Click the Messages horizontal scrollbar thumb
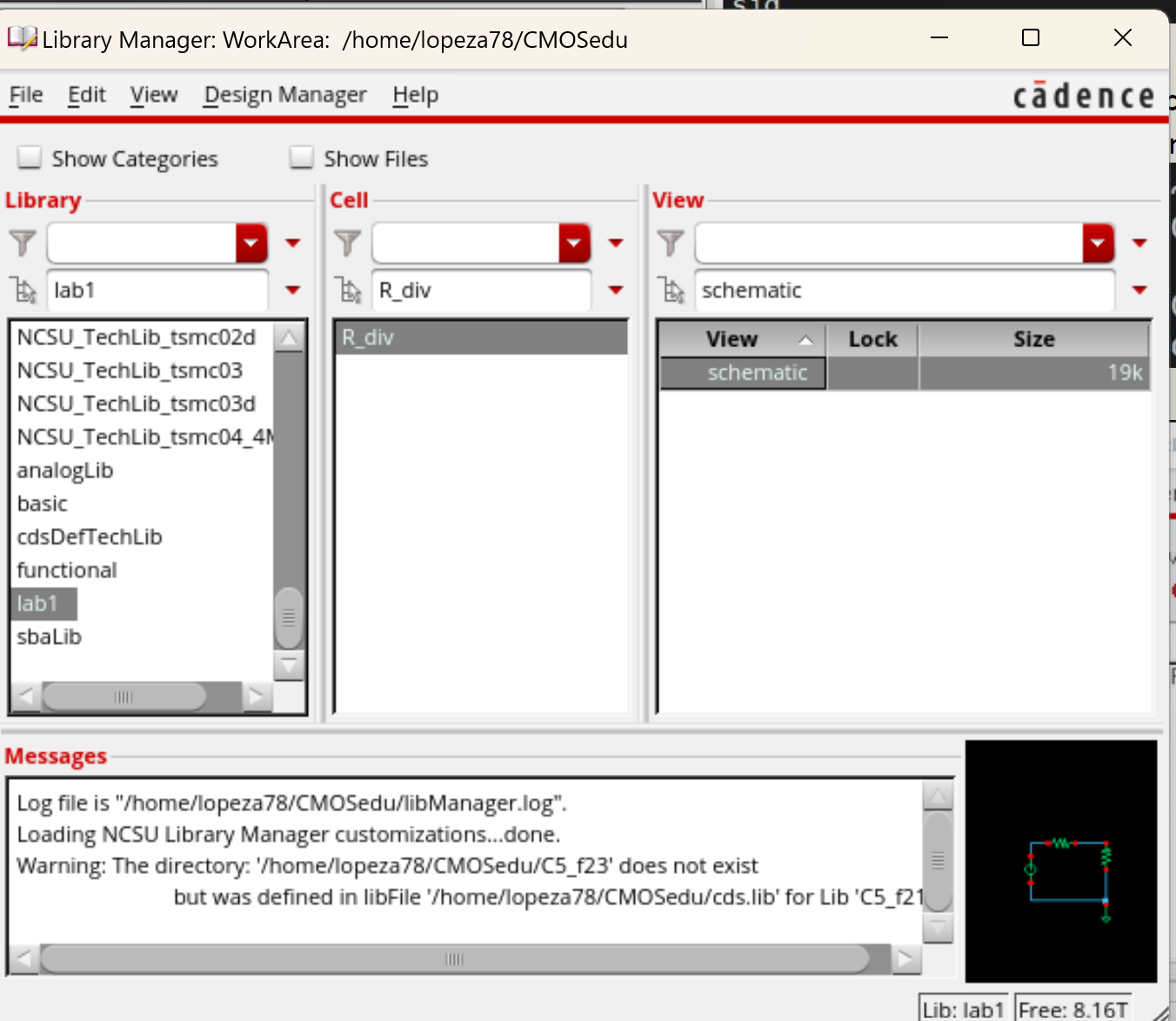The image size is (1176, 1021). (x=454, y=958)
